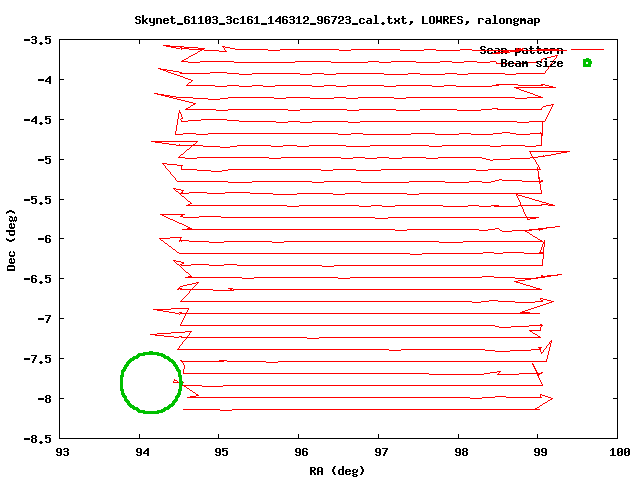Viewport: 640px width, 480px height.
Task: Click the 93 tick on the RA axis
Action: click(61, 452)
